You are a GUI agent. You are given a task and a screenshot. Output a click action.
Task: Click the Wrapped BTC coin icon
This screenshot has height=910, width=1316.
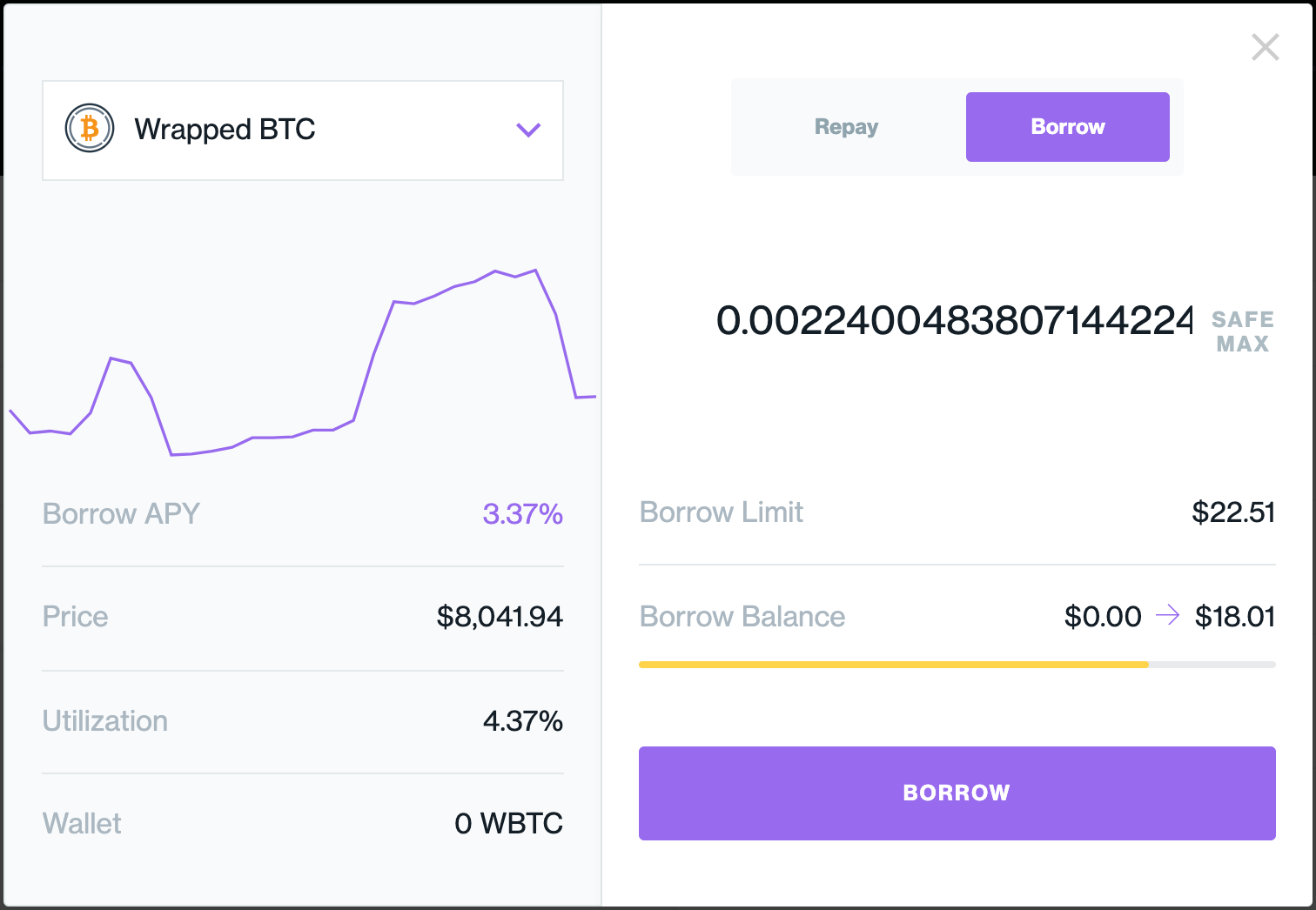90,129
